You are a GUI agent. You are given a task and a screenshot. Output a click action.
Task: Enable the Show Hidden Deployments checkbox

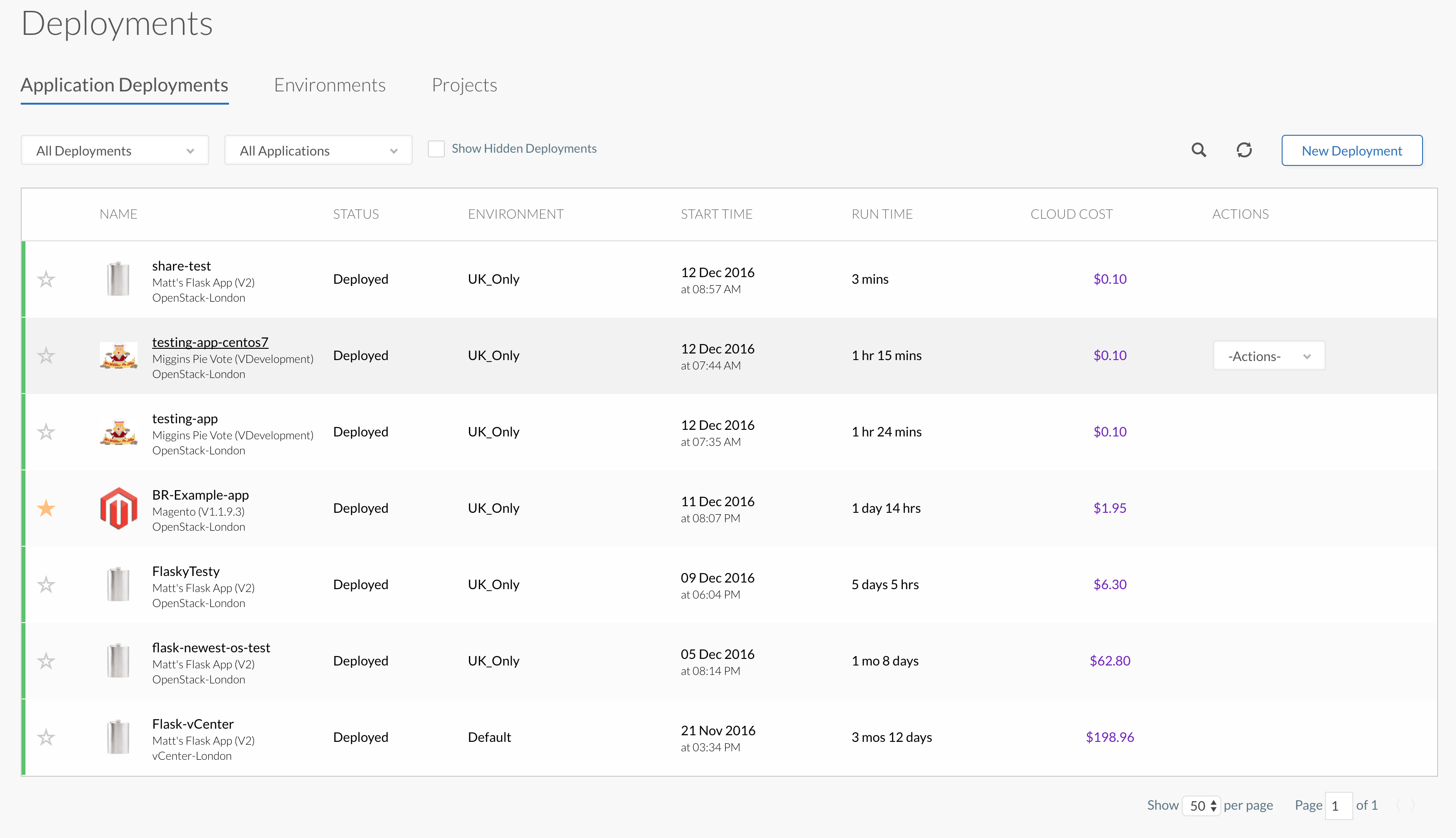(x=436, y=149)
